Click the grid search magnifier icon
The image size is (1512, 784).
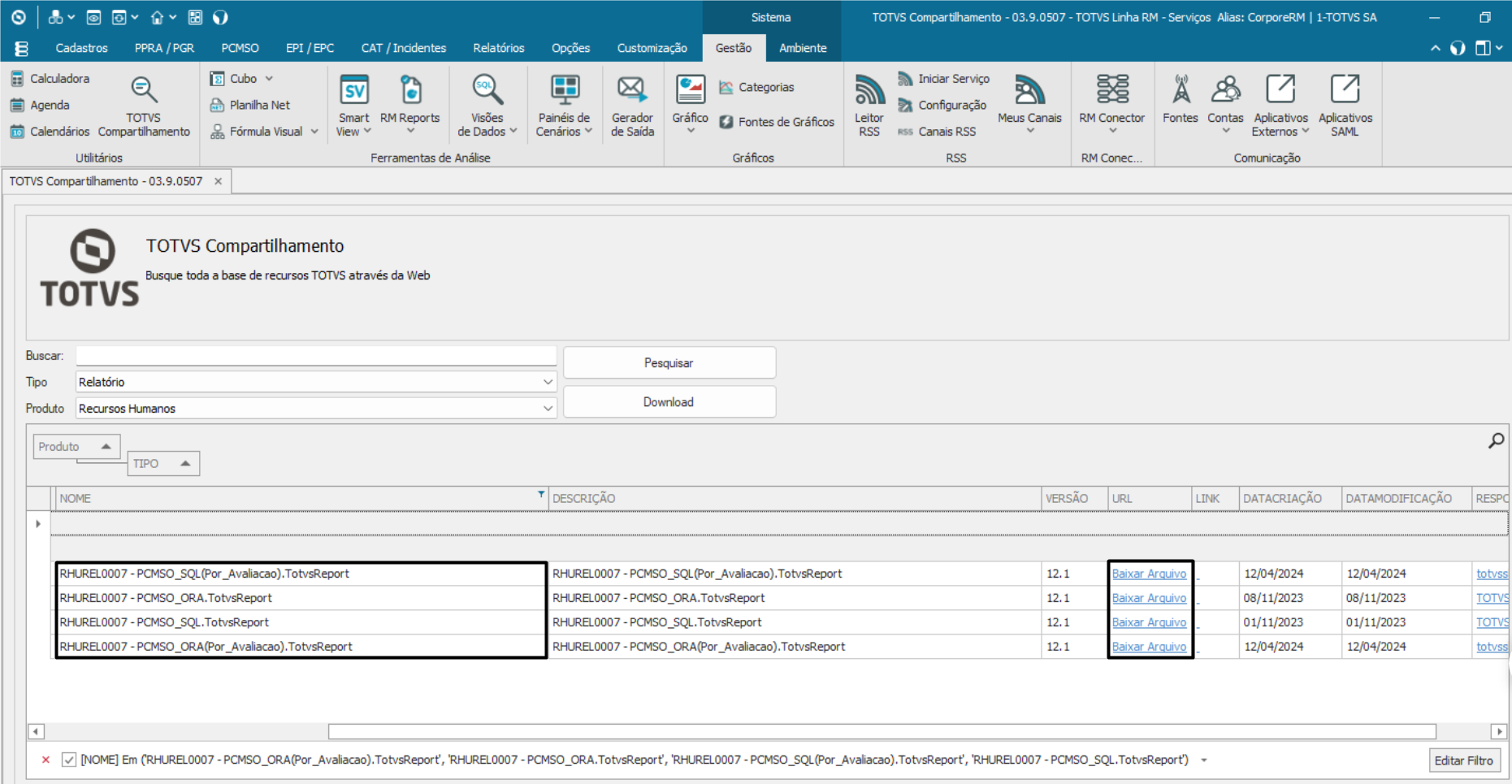click(1496, 440)
